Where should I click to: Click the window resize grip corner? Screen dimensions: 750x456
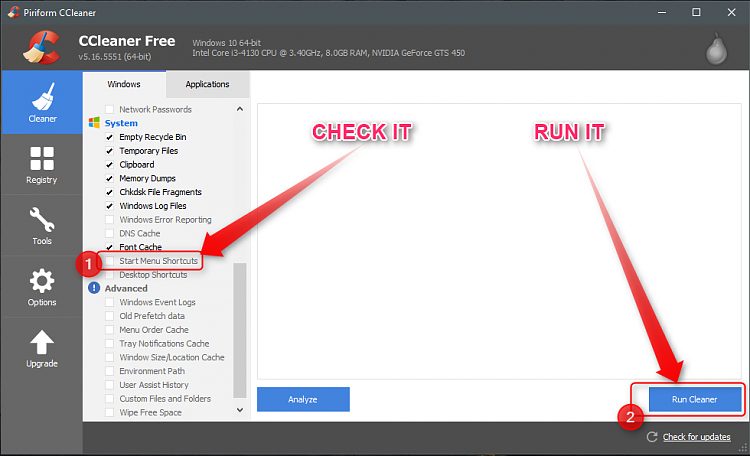tap(743, 449)
